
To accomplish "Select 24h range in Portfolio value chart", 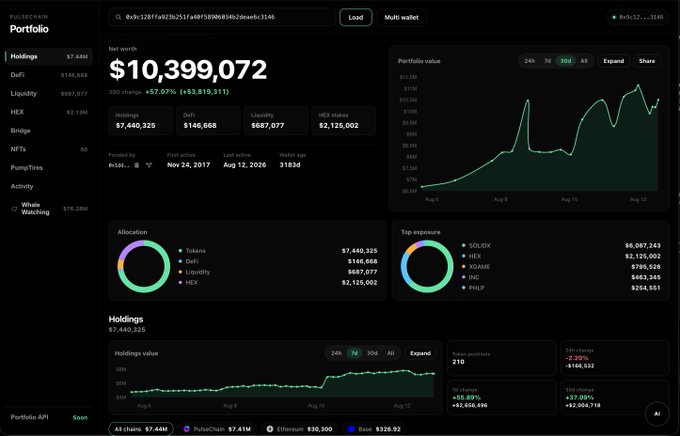I will (530, 61).
